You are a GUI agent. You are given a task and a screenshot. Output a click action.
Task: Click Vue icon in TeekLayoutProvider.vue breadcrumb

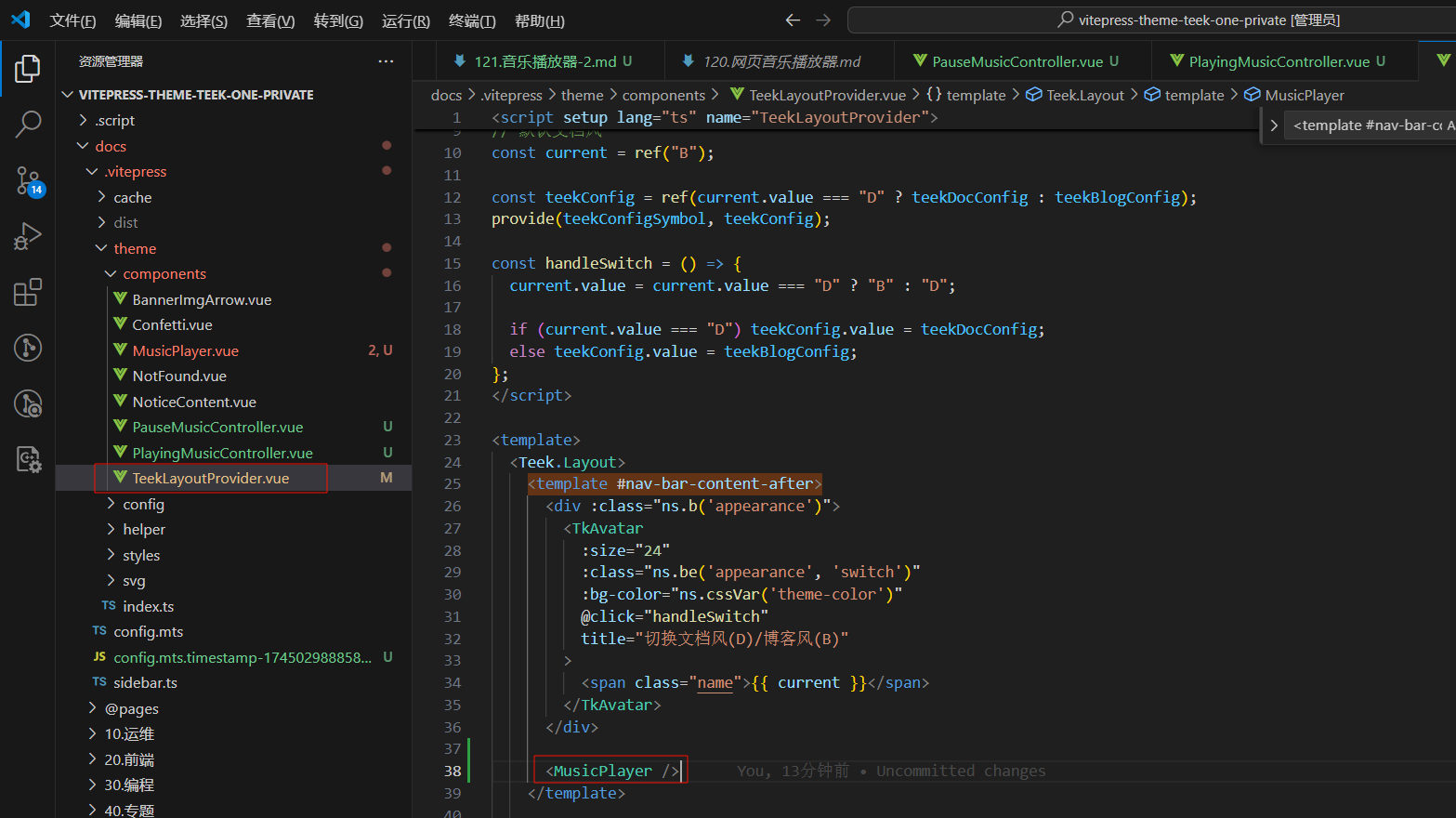click(737, 95)
